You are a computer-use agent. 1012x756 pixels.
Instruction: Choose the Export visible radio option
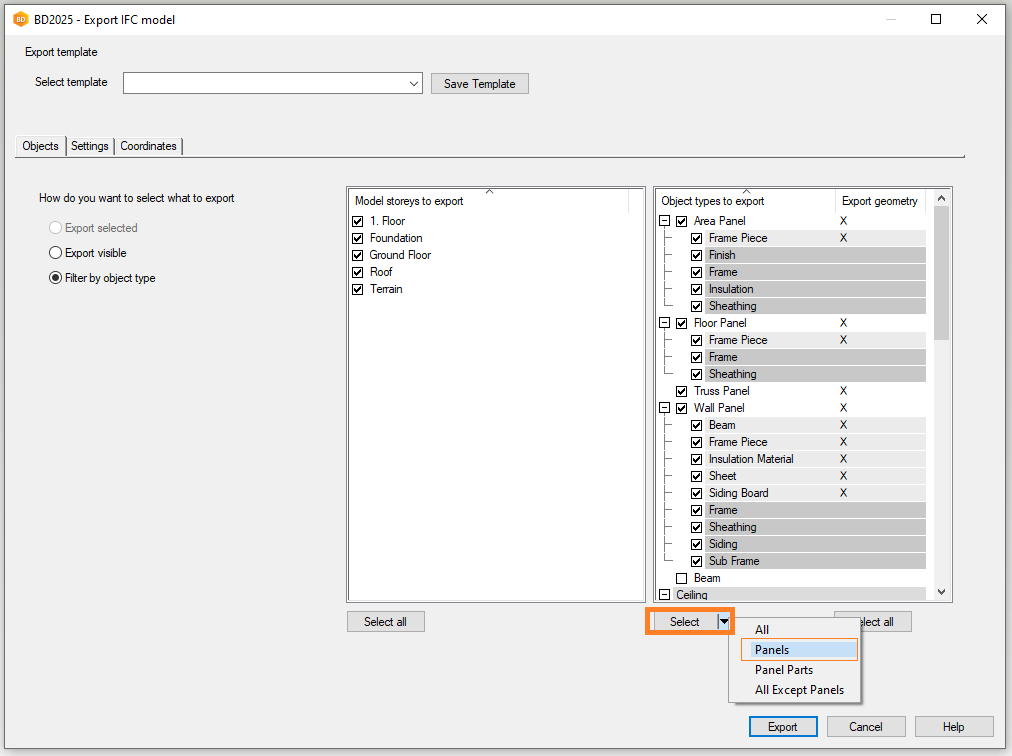[x=56, y=253]
